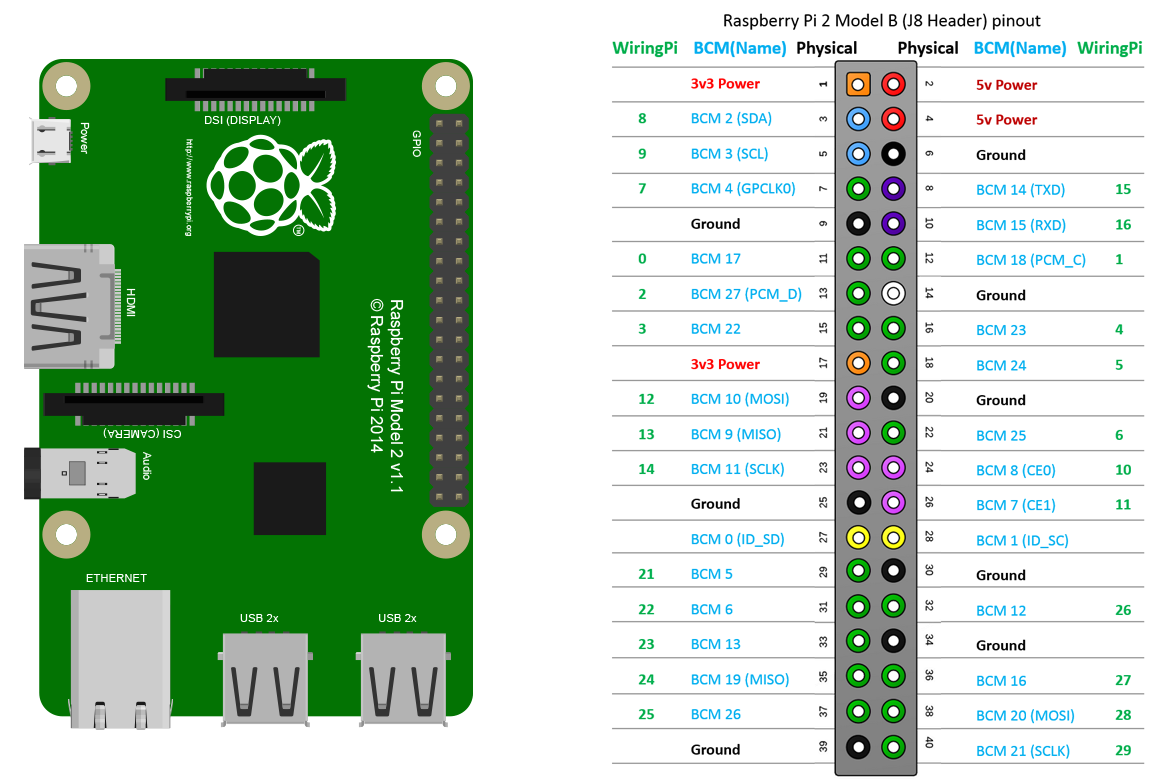This screenshot has width=1175, height=779.
Task: Click the black pin 6 Ground circle
Action: [x=893, y=154]
